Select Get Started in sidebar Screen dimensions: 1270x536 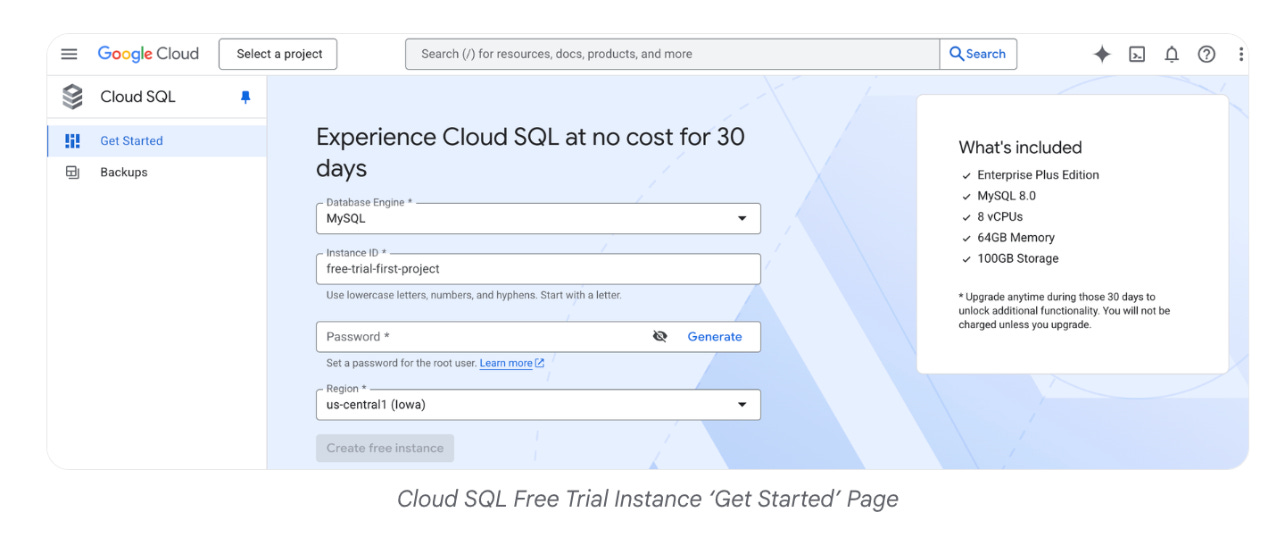coord(157,141)
